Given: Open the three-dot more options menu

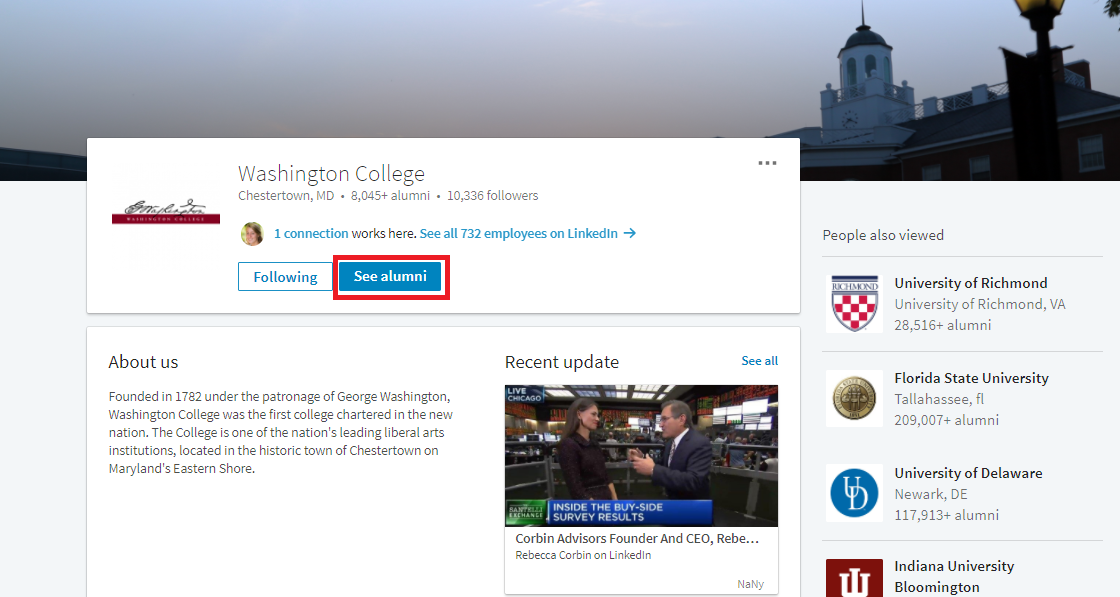Looking at the screenshot, I should click(x=767, y=163).
